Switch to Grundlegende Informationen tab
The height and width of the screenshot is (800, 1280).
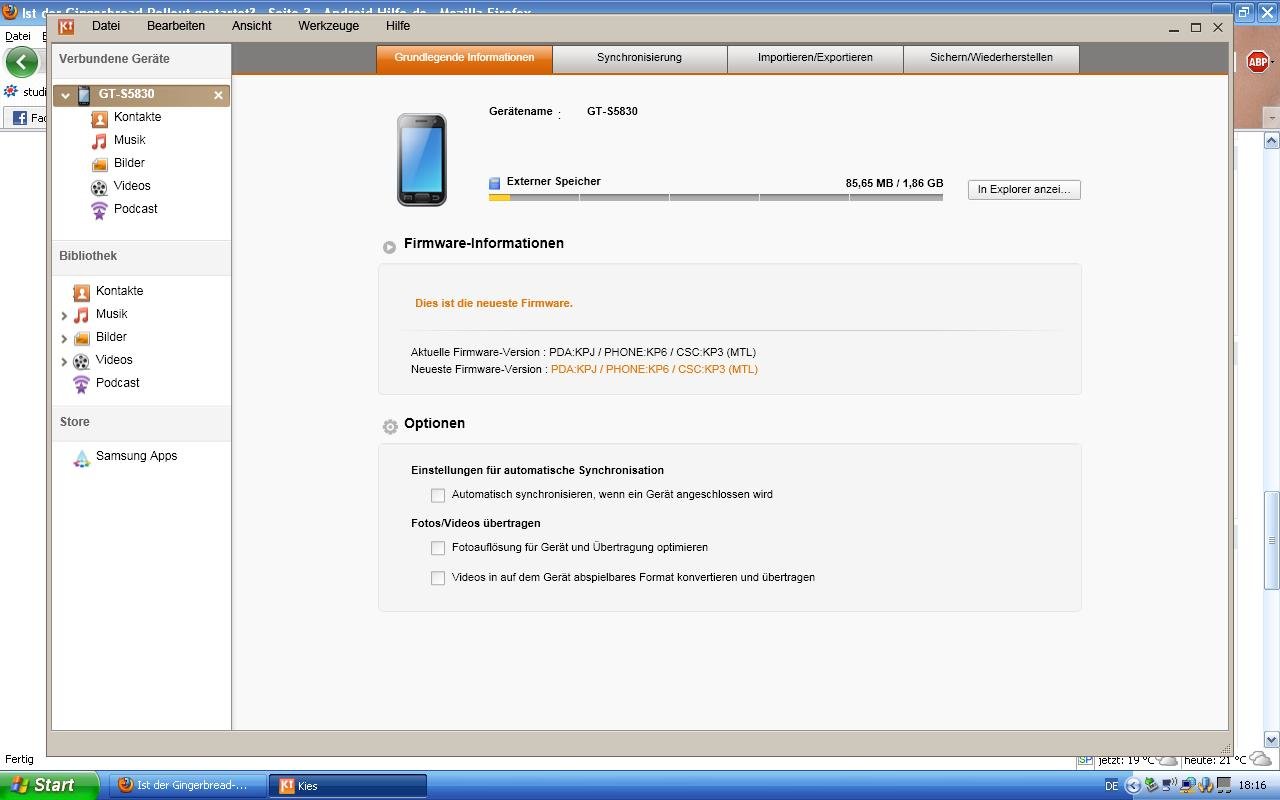pos(464,58)
